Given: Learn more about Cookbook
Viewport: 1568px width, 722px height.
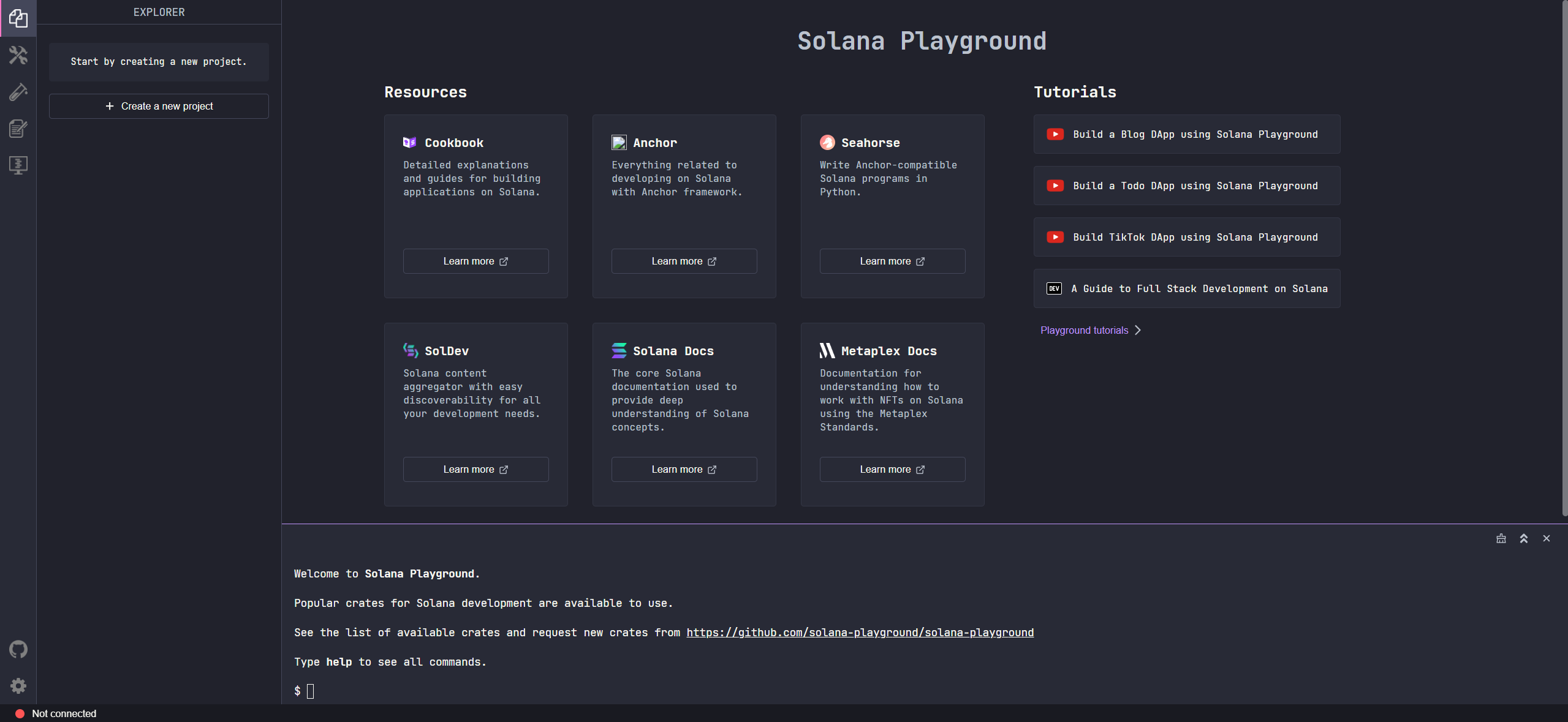Looking at the screenshot, I should [475, 261].
